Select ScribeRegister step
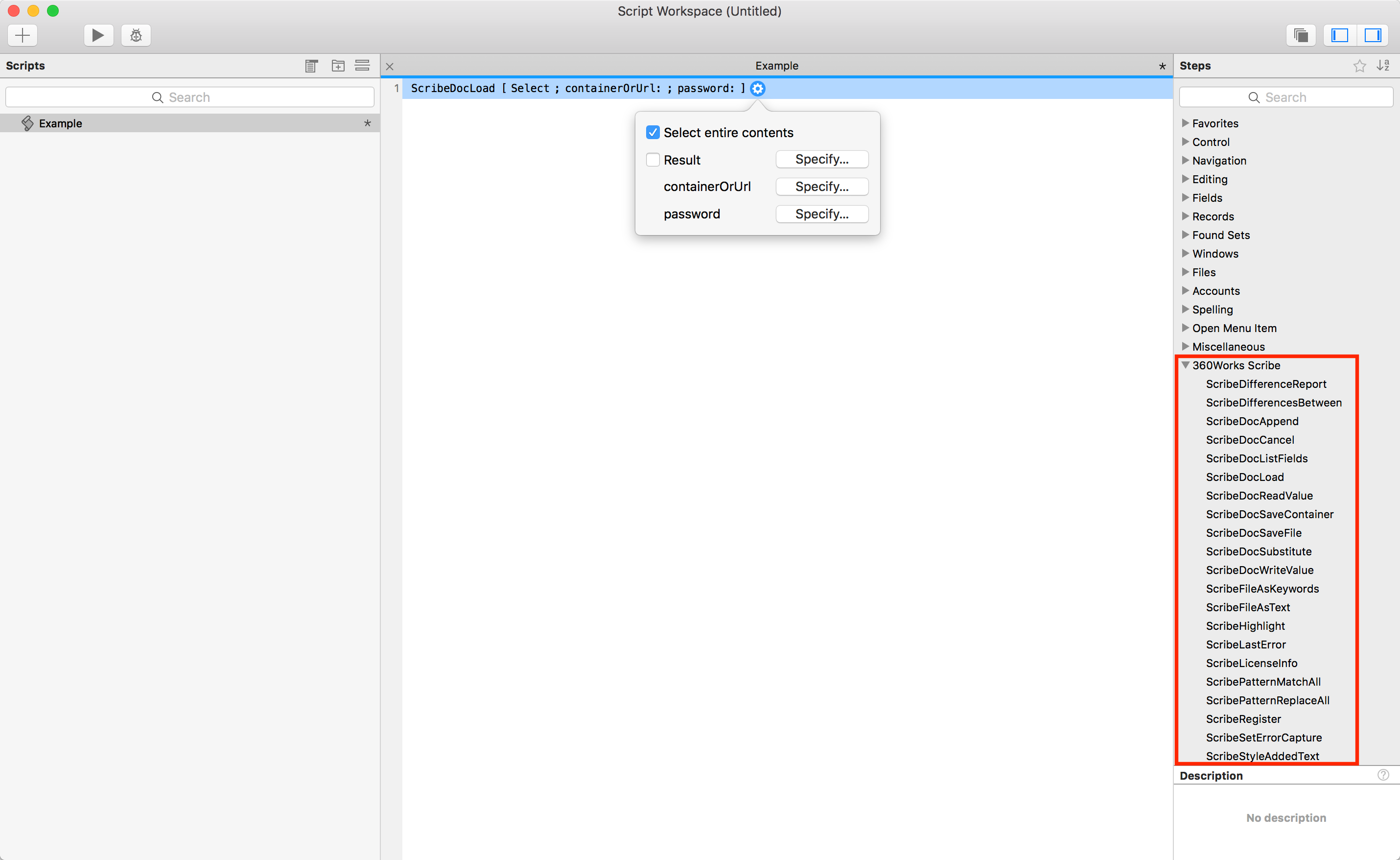The height and width of the screenshot is (860, 1400). (1244, 719)
